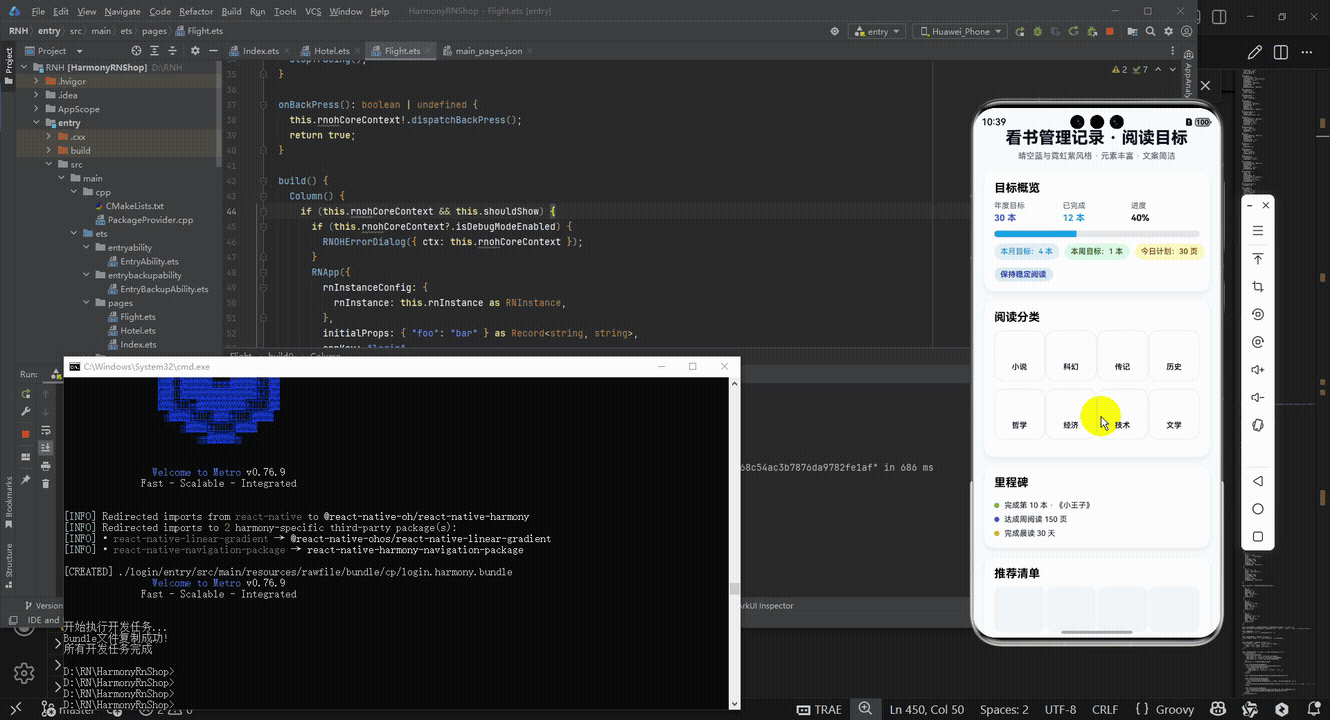The height and width of the screenshot is (720, 1330).
Task: Click the locate target icon beside entry dropdown
Action: pos(835,31)
